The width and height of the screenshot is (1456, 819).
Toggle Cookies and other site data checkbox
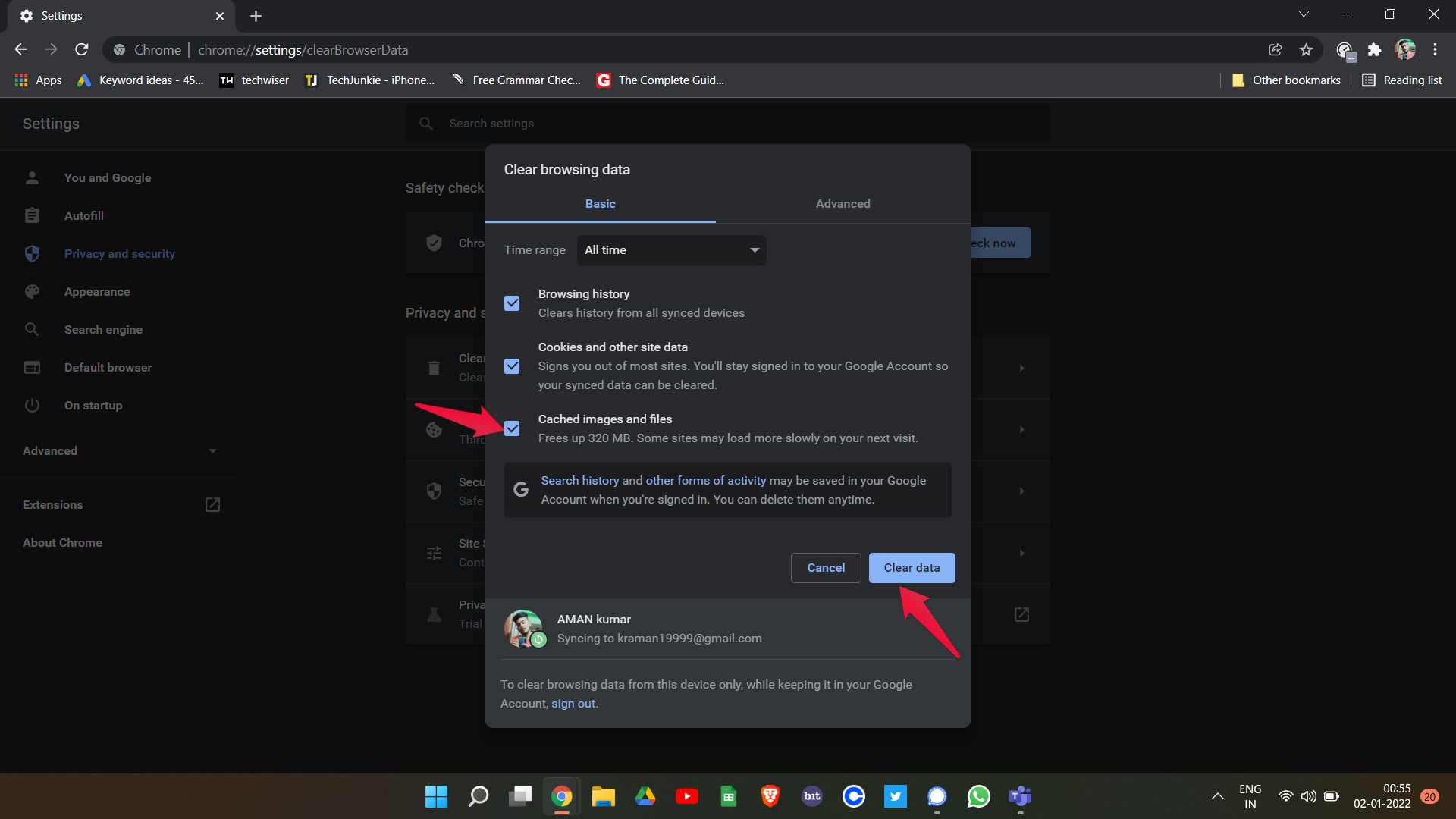point(512,365)
